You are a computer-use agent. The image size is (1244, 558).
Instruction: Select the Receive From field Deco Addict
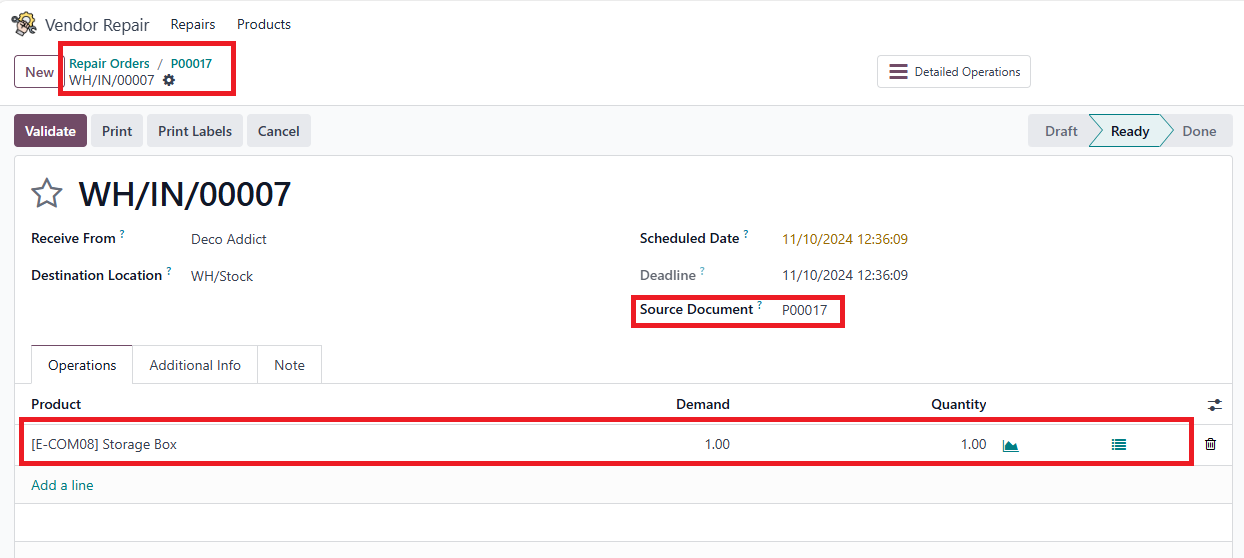tap(229, 239)
